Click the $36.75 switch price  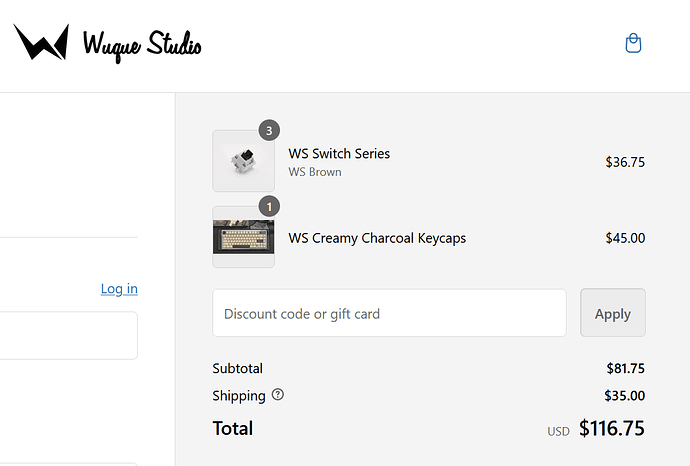(625, 162)
